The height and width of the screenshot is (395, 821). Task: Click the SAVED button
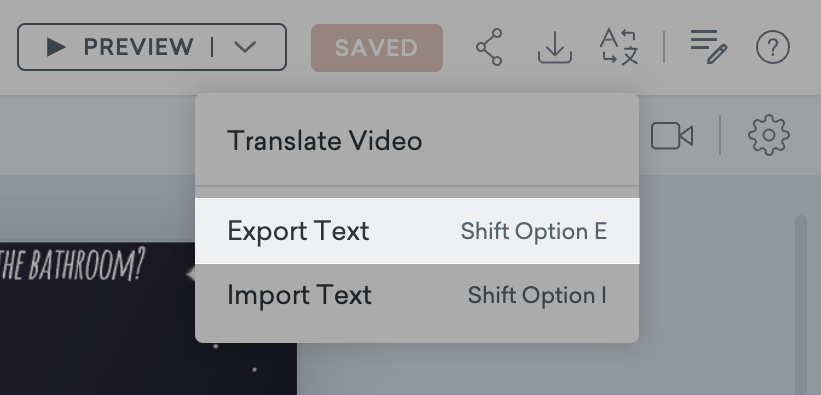(377, 48)
